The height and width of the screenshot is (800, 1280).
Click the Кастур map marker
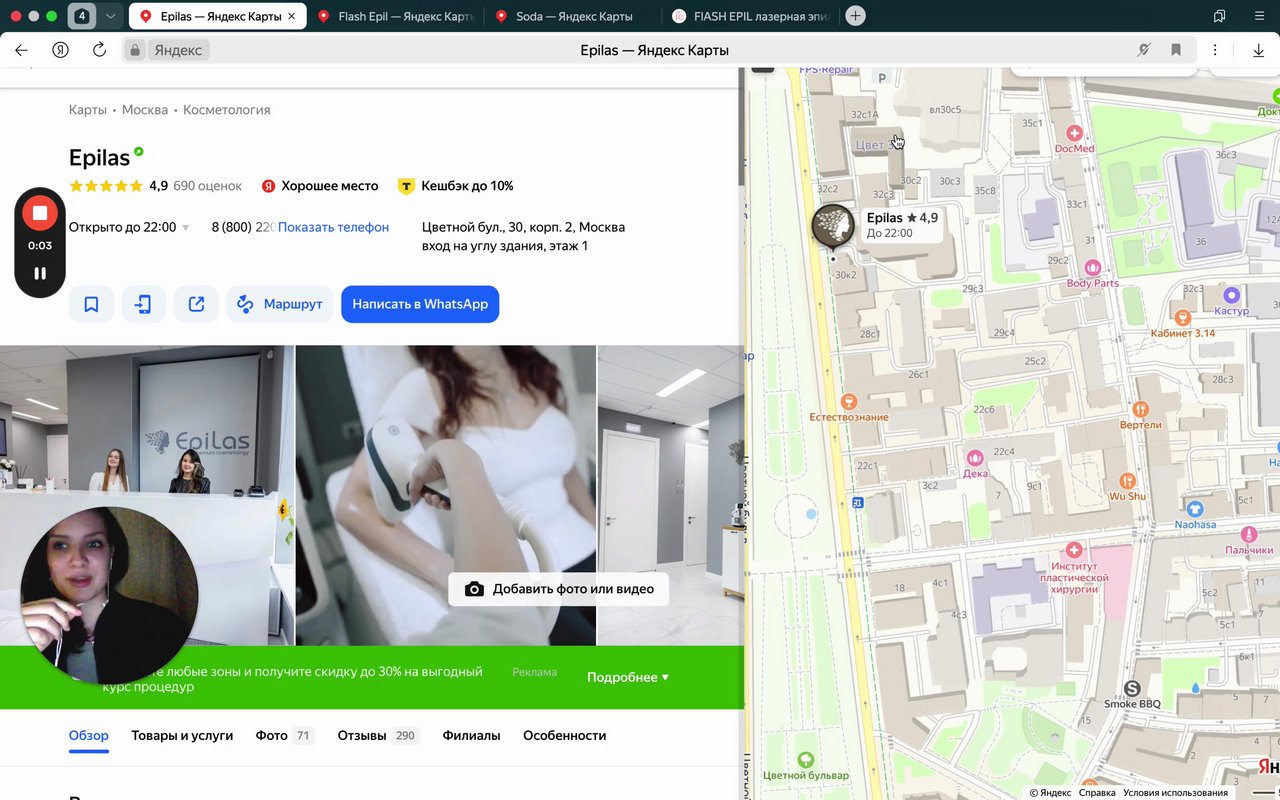1232,295
